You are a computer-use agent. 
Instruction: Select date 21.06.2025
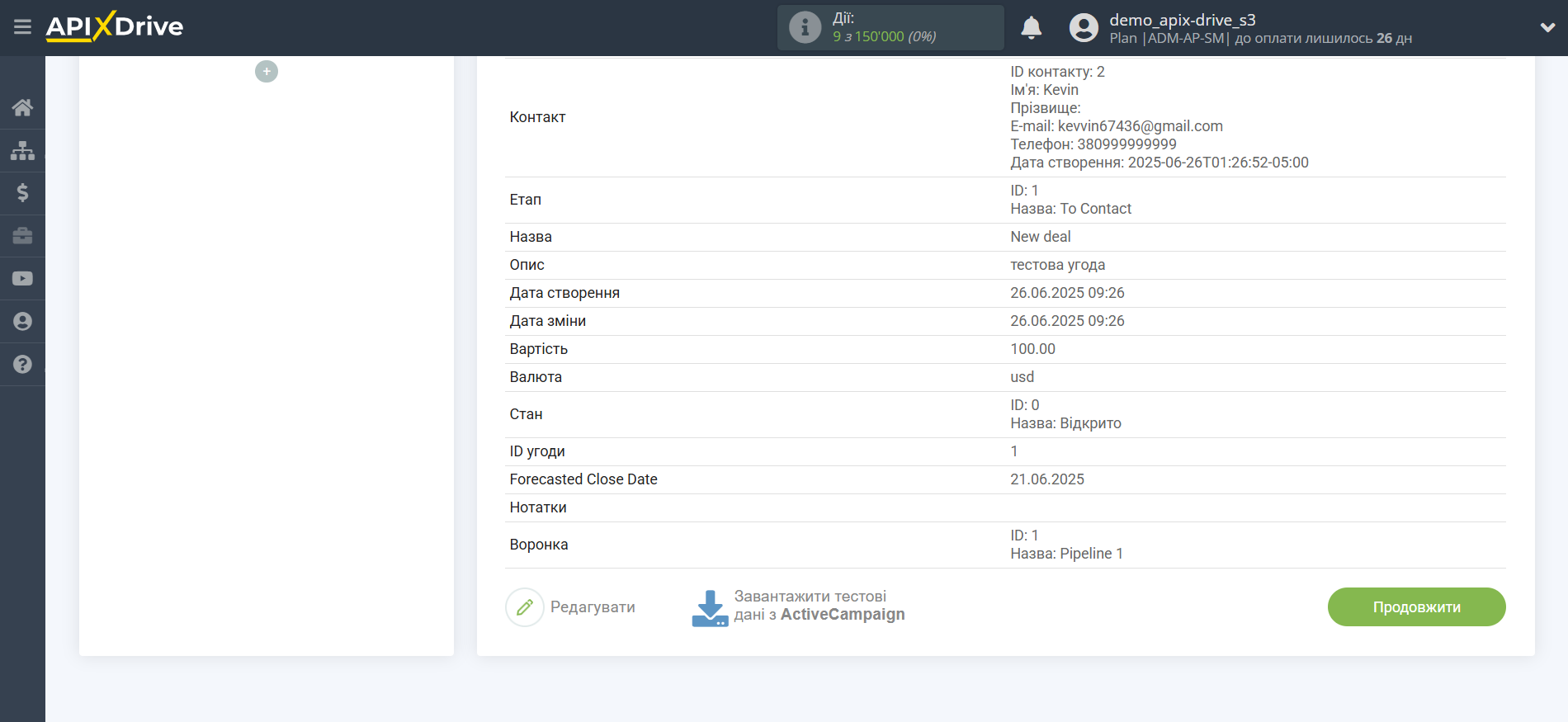[1047, 479]
